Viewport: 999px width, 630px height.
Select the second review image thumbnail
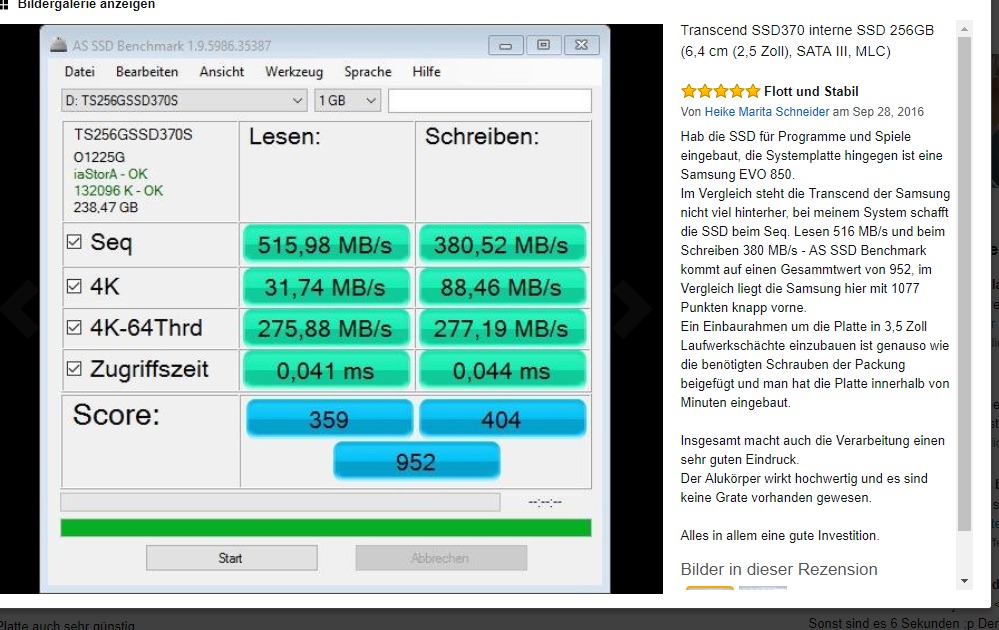[763, 587]
